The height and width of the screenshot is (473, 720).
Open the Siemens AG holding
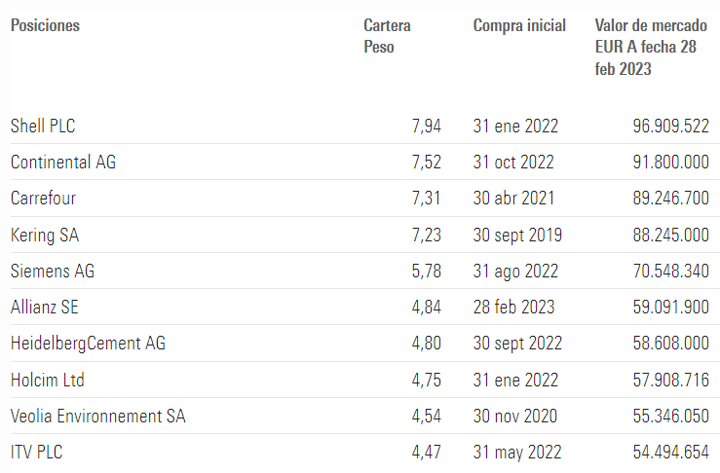pos(53,271)
